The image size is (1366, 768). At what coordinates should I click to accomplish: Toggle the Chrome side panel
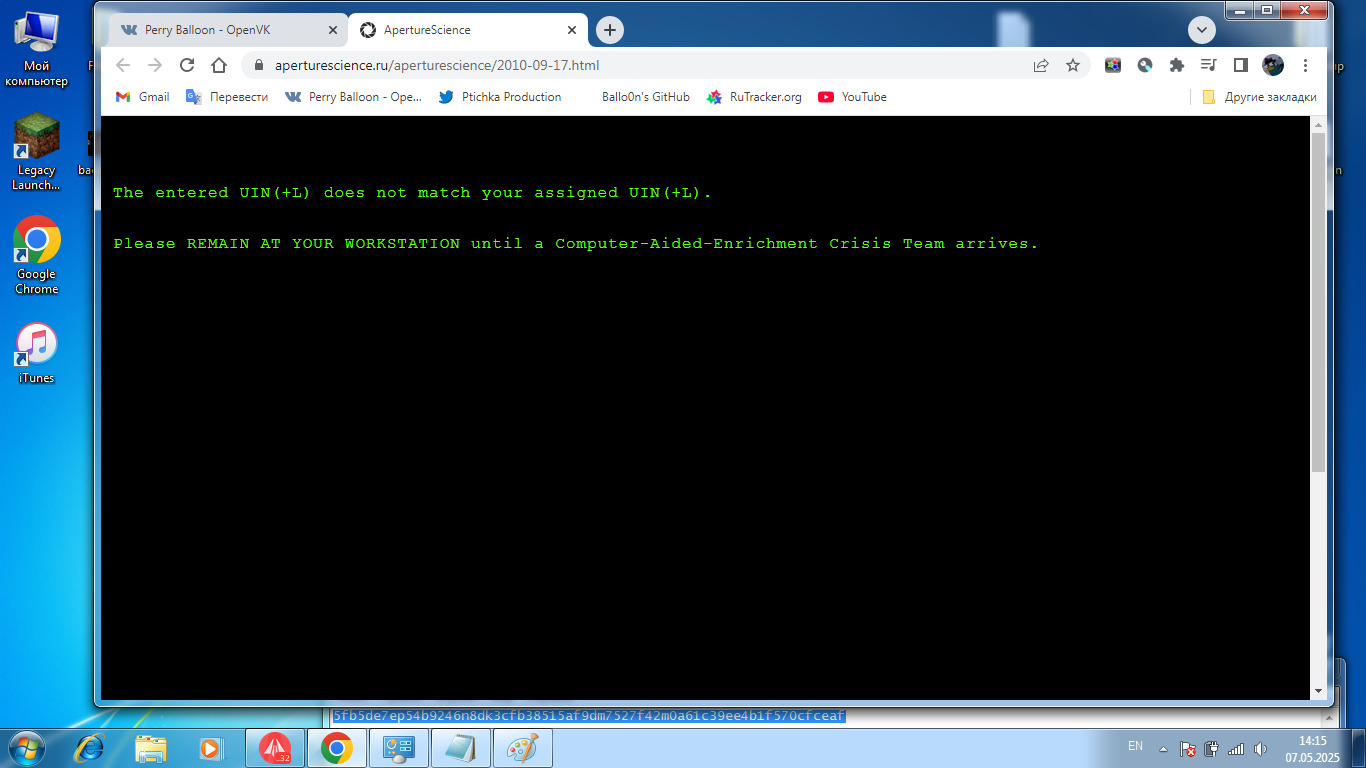click(1241, 65)
